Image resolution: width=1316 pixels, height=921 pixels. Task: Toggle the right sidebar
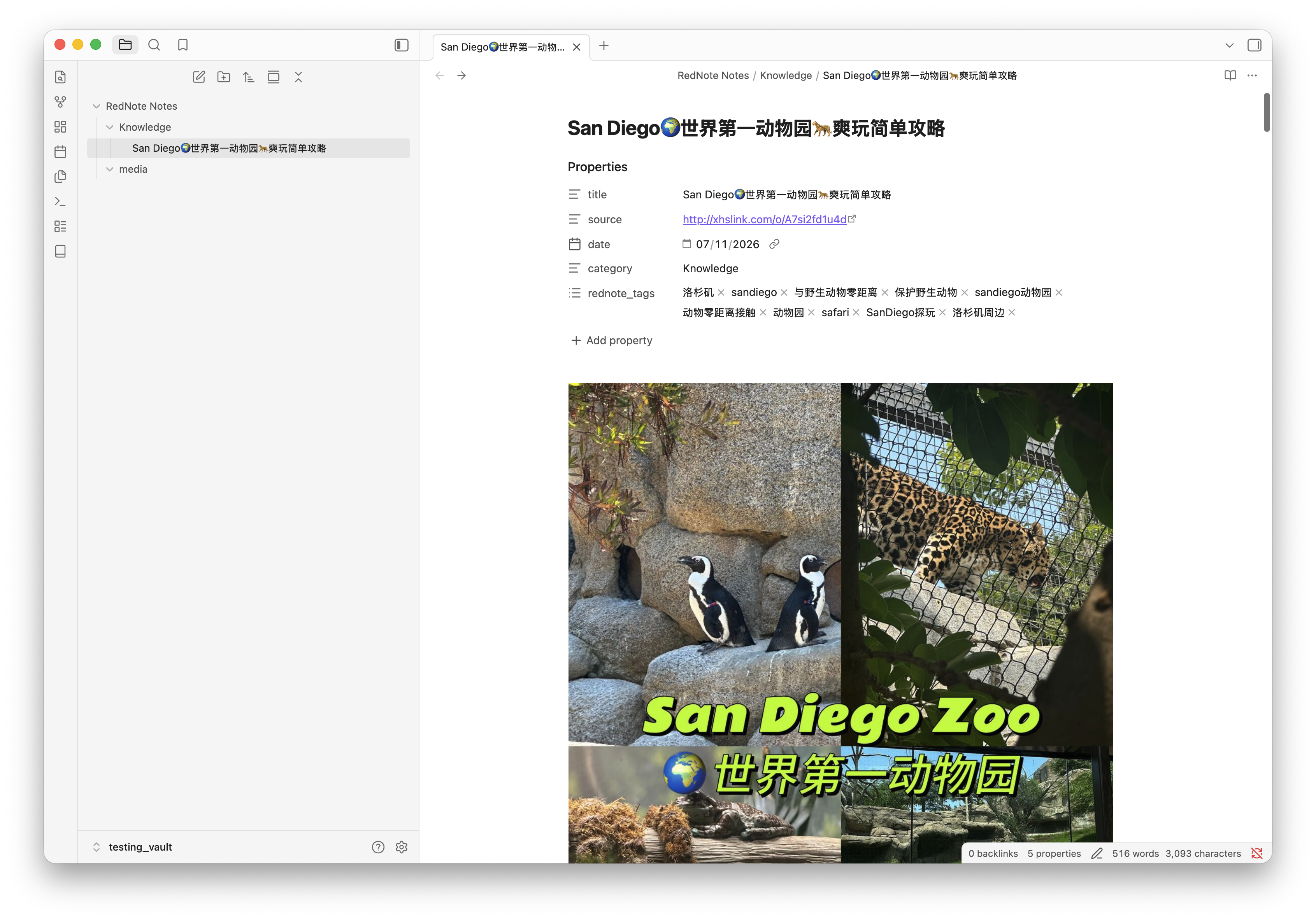pos(1254,45)
